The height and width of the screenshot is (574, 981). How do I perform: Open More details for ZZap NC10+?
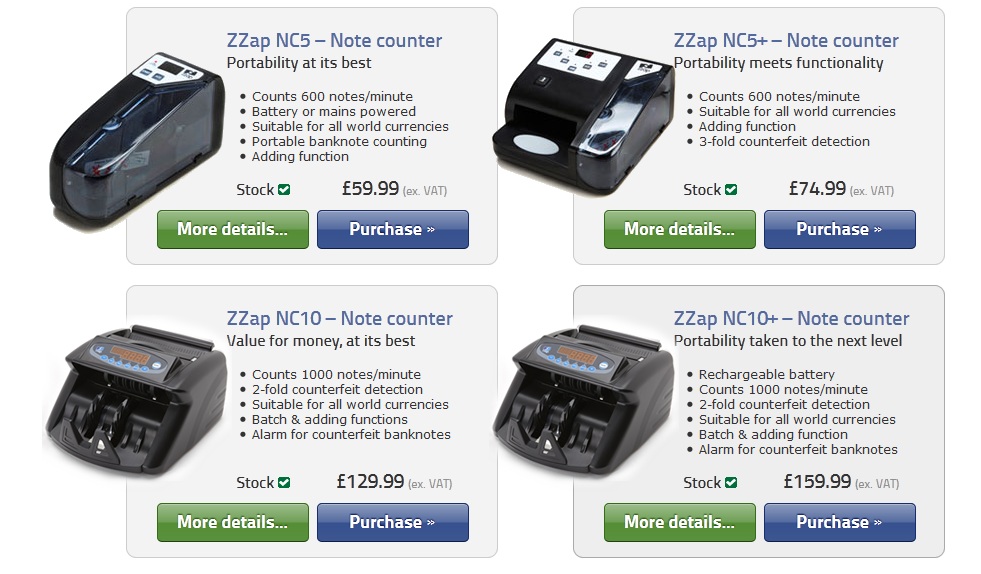click(679, 522)
